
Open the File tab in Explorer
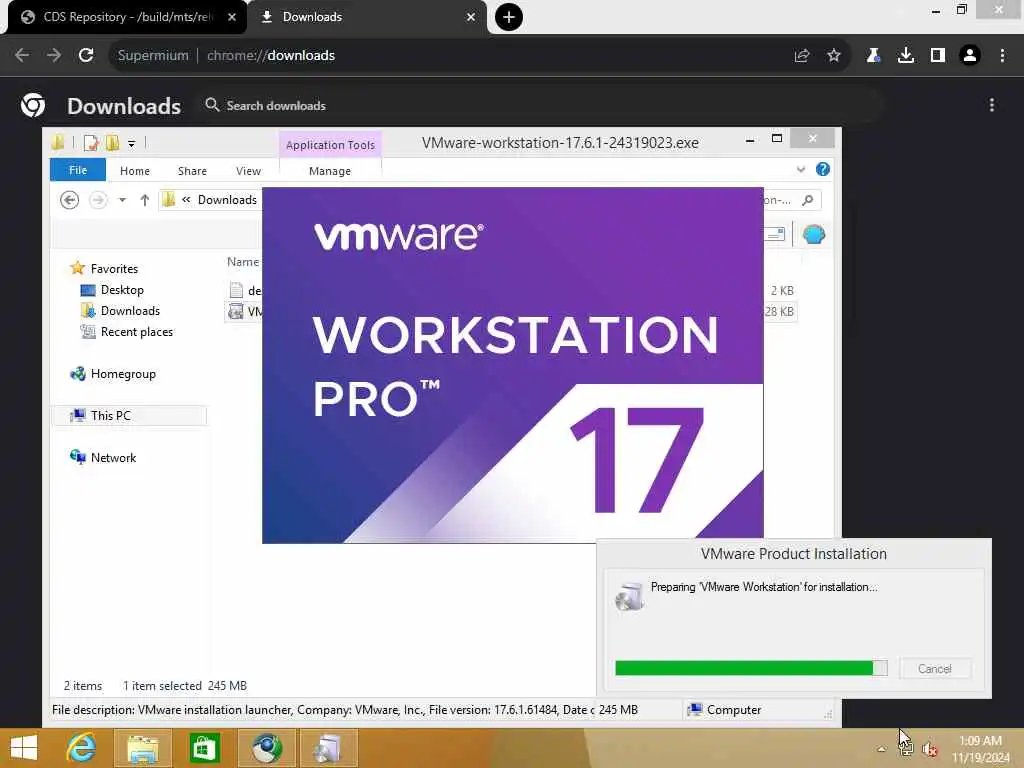click(x=78, y=170)
